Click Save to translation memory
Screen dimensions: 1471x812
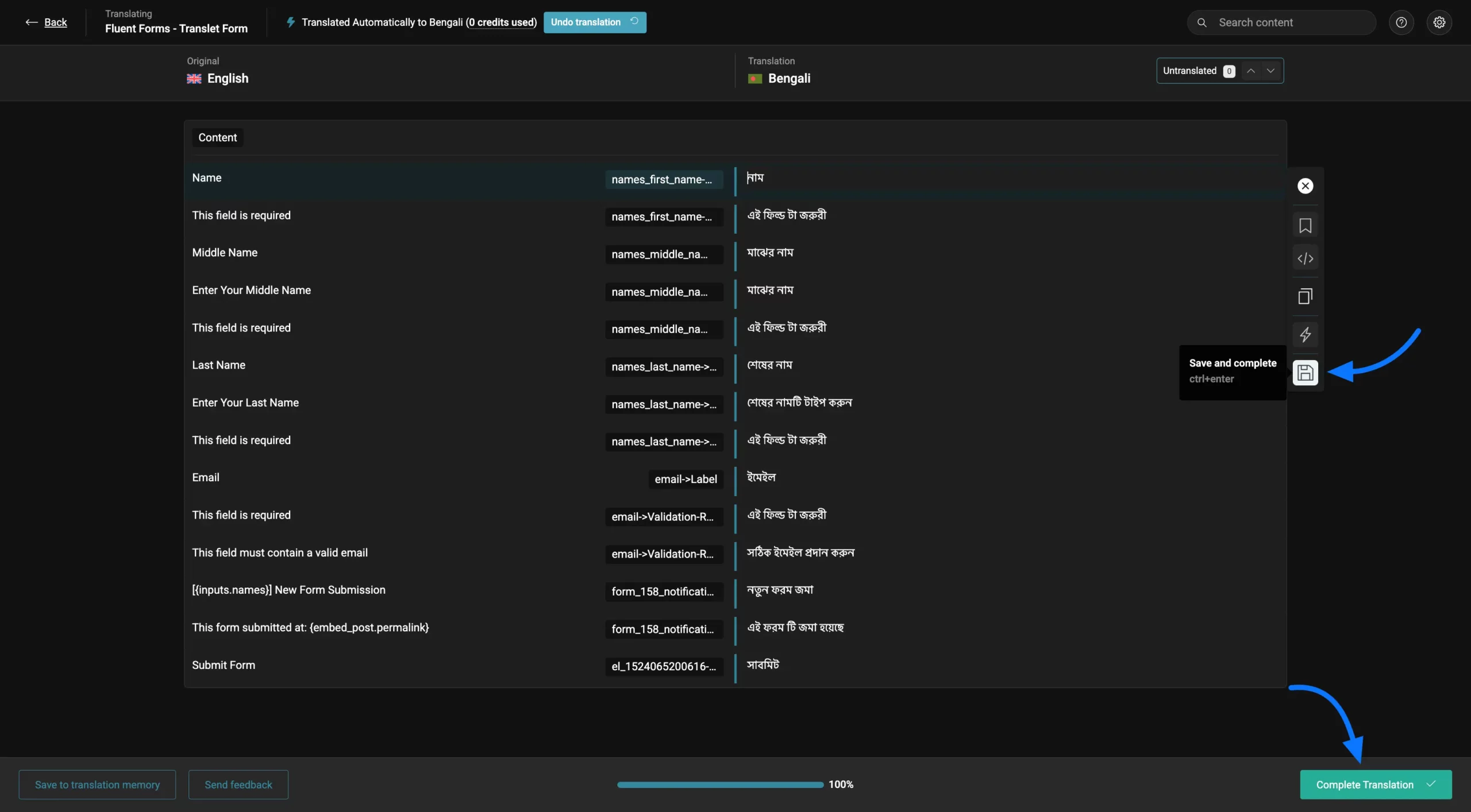97,784
